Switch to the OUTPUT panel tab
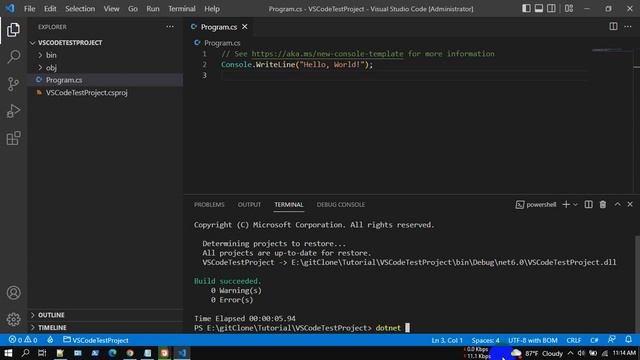The height and width of the screenshot is (360, 640). point(249,204)
